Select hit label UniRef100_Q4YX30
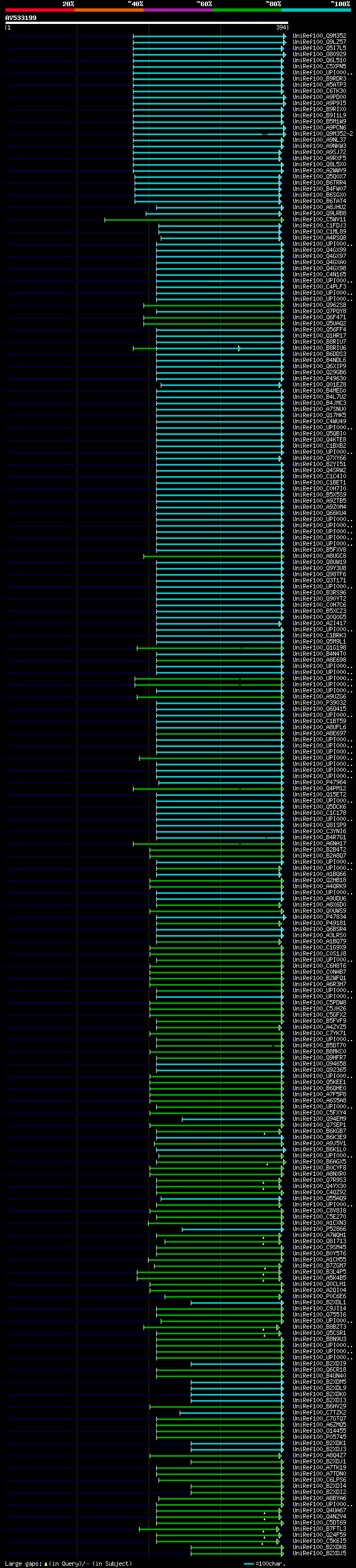The image size is (356, 1568). (319, 1186)
